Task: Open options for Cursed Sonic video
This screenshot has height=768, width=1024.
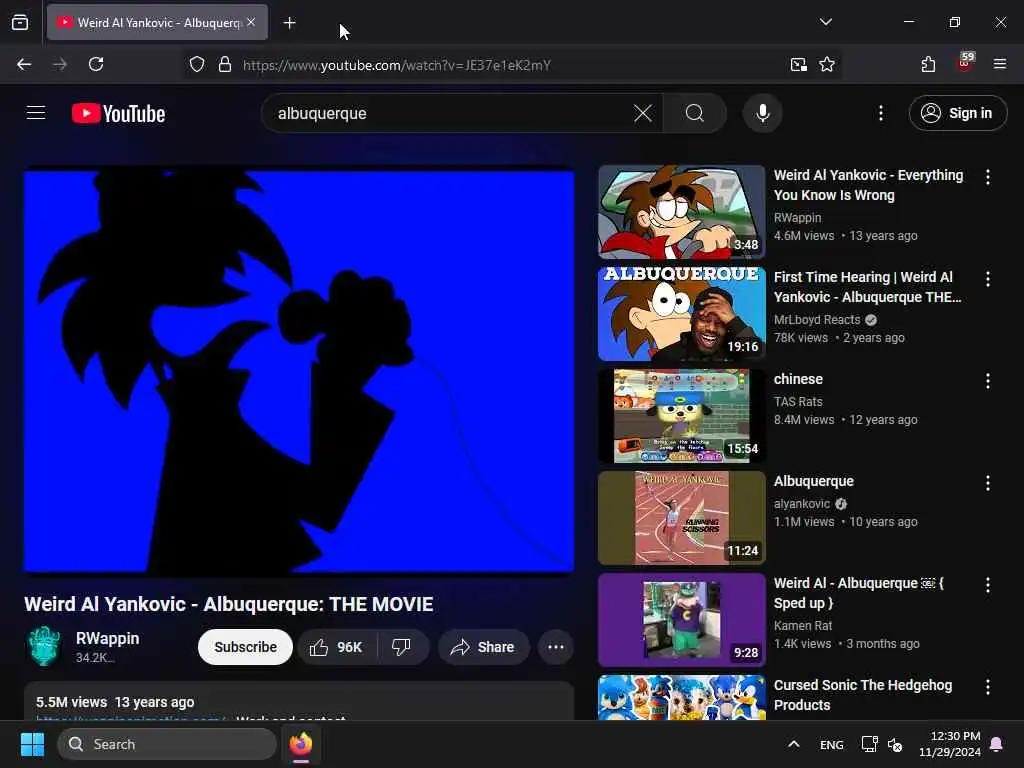Action: pyautogui.click(x=987, y=687)
